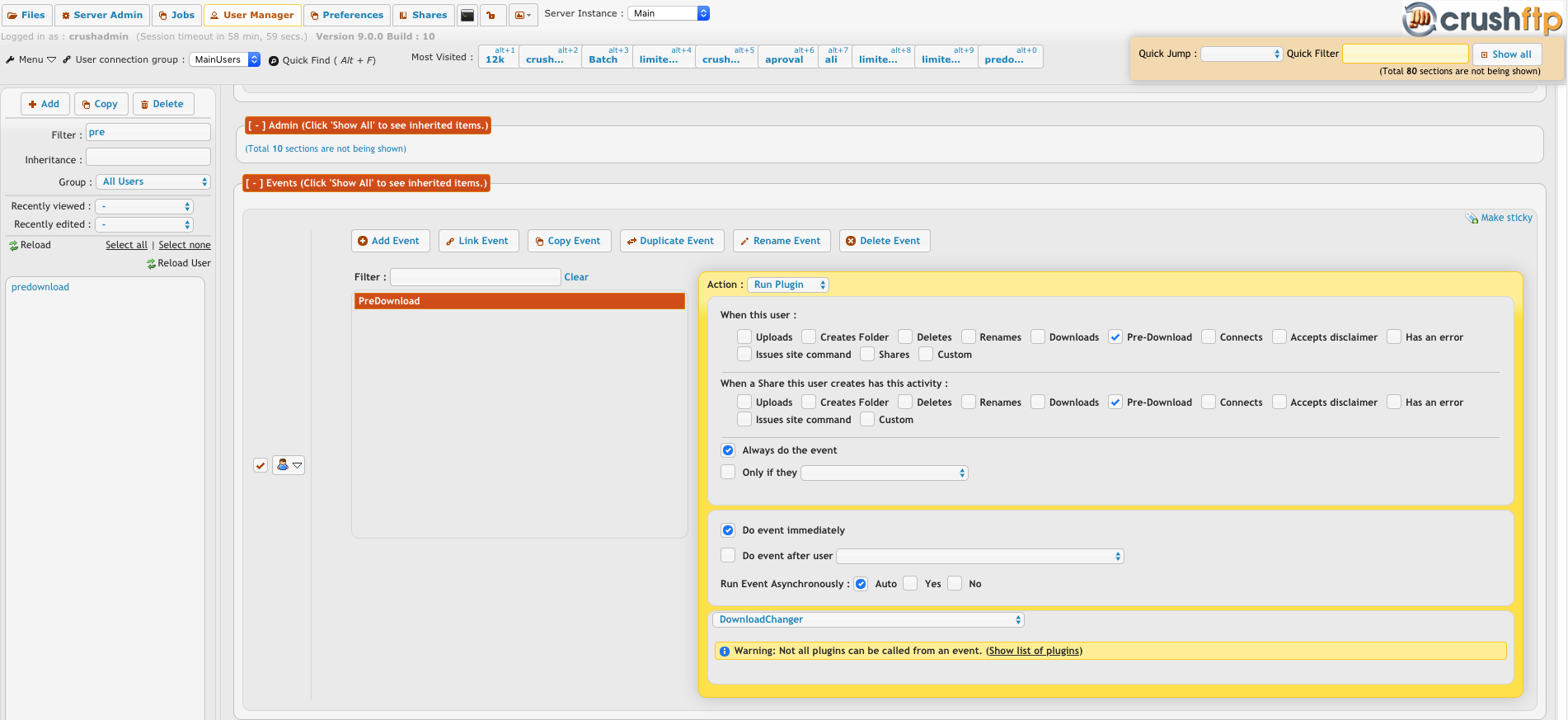Click the Reload User icon
This screenshot has height=720, width=1568.
[x=151, y=264]
